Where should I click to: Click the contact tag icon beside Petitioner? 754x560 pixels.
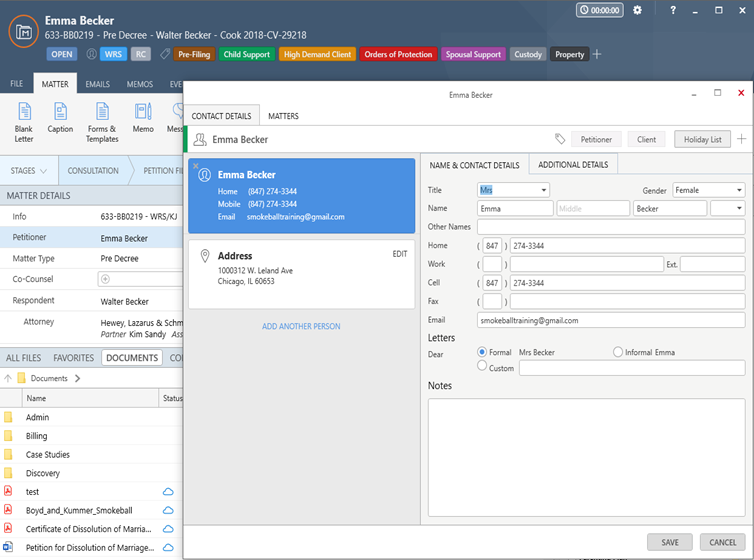[x=560, y=139]
